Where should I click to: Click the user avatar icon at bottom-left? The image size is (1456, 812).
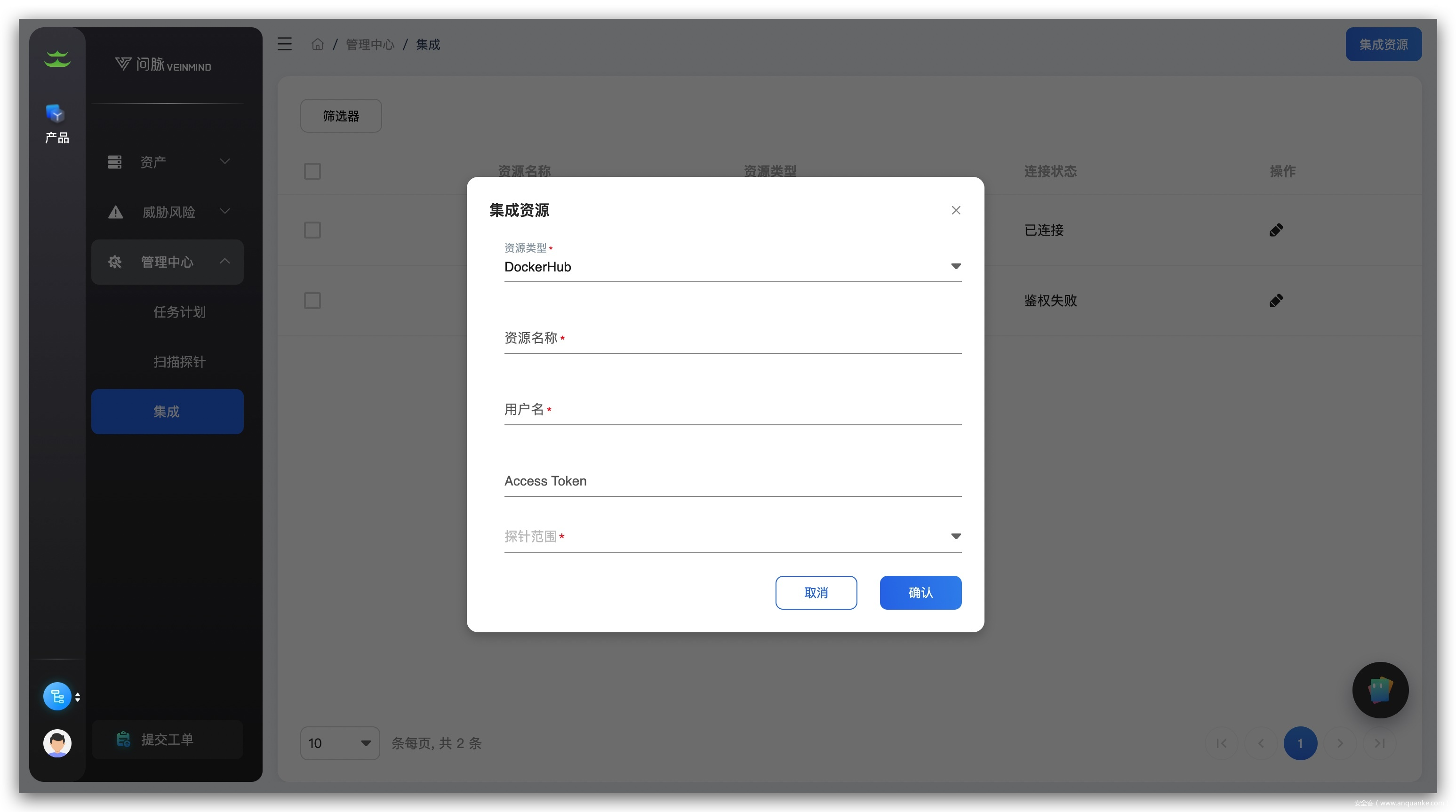pyautogui.click(x=57, y=742)
